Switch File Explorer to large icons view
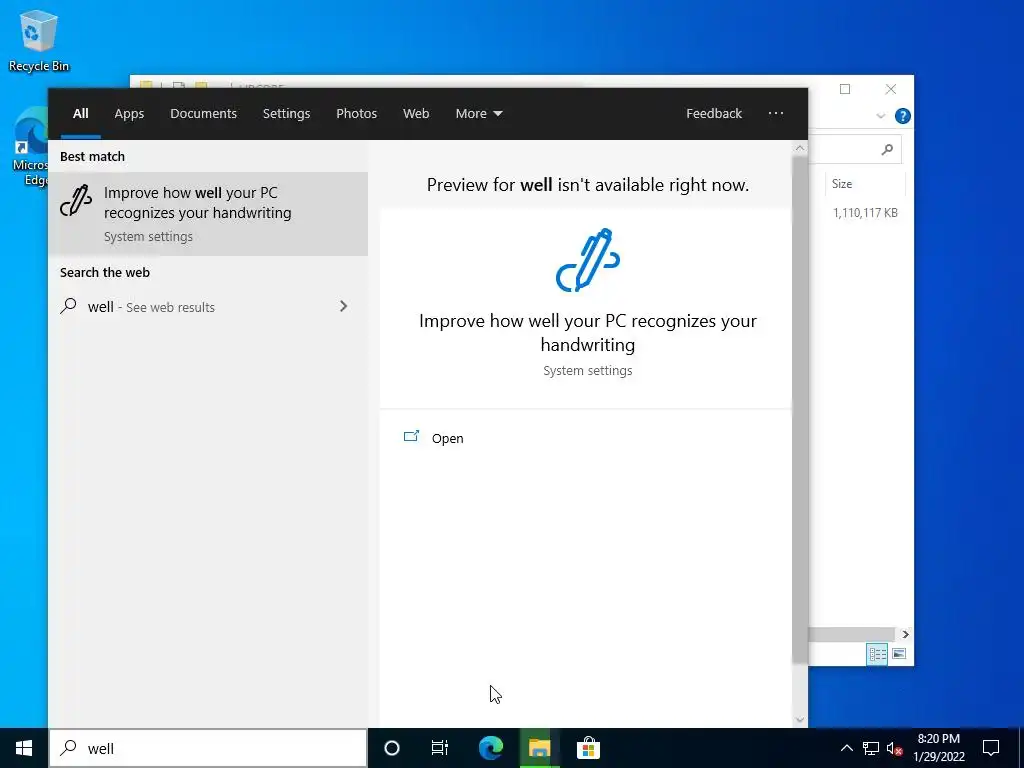 click(x=899, y=654)
